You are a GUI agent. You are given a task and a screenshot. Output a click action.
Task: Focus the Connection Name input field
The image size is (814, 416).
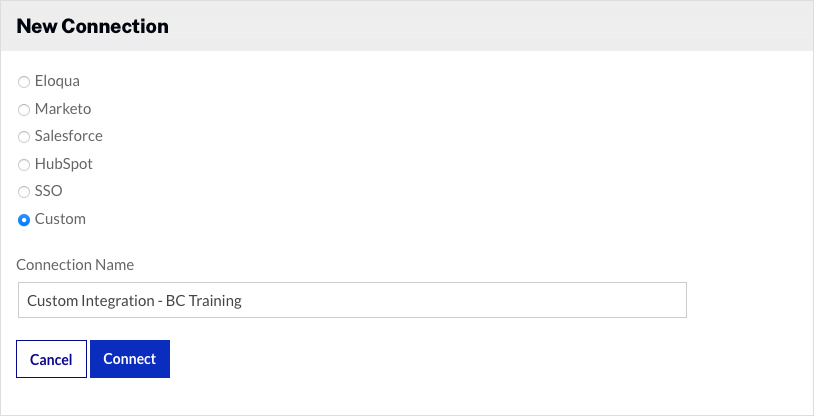point(450,300)
